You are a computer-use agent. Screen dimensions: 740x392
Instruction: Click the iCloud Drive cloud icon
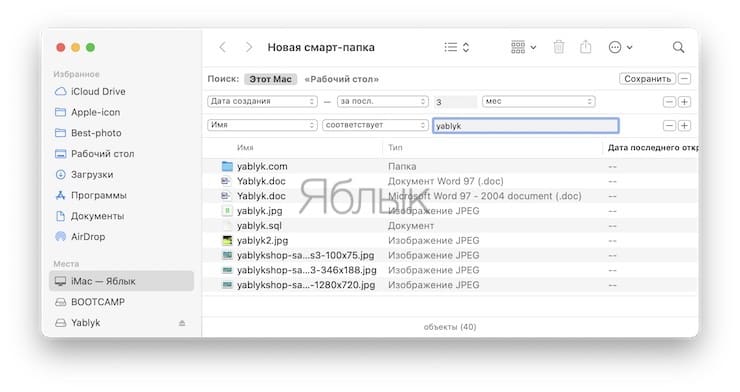click(60, 92)
